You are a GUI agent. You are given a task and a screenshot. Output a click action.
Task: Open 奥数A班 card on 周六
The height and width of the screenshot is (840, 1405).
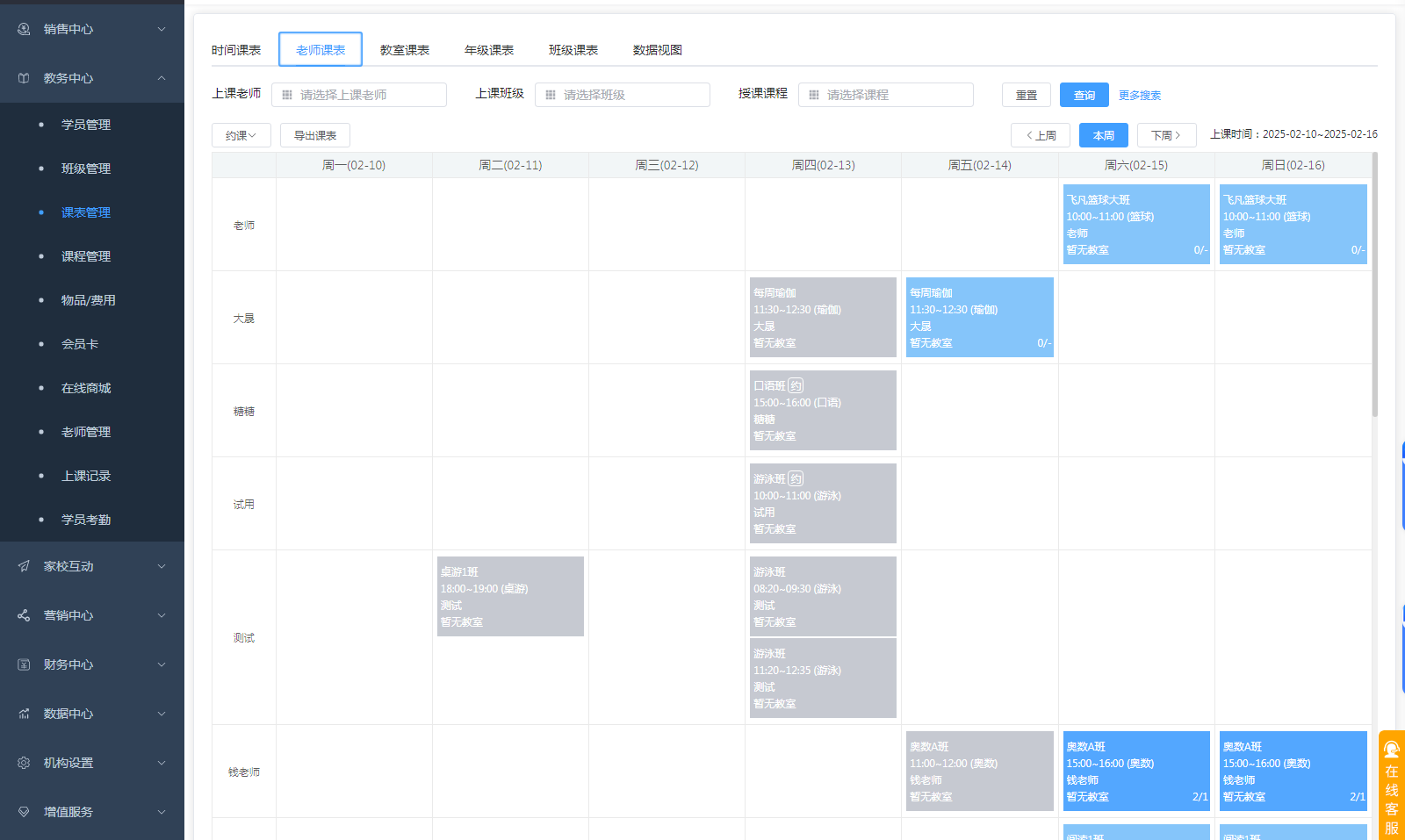(x=1136, y=771)
